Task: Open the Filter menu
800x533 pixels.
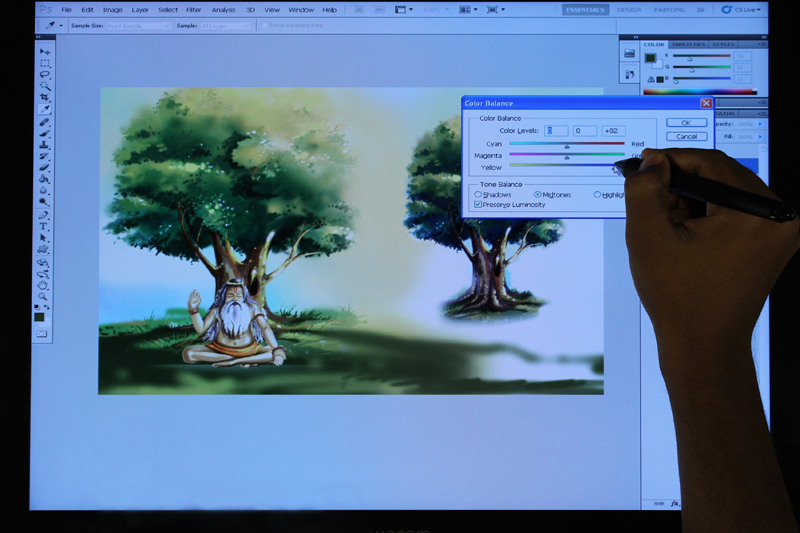Action: click(193, 10)
